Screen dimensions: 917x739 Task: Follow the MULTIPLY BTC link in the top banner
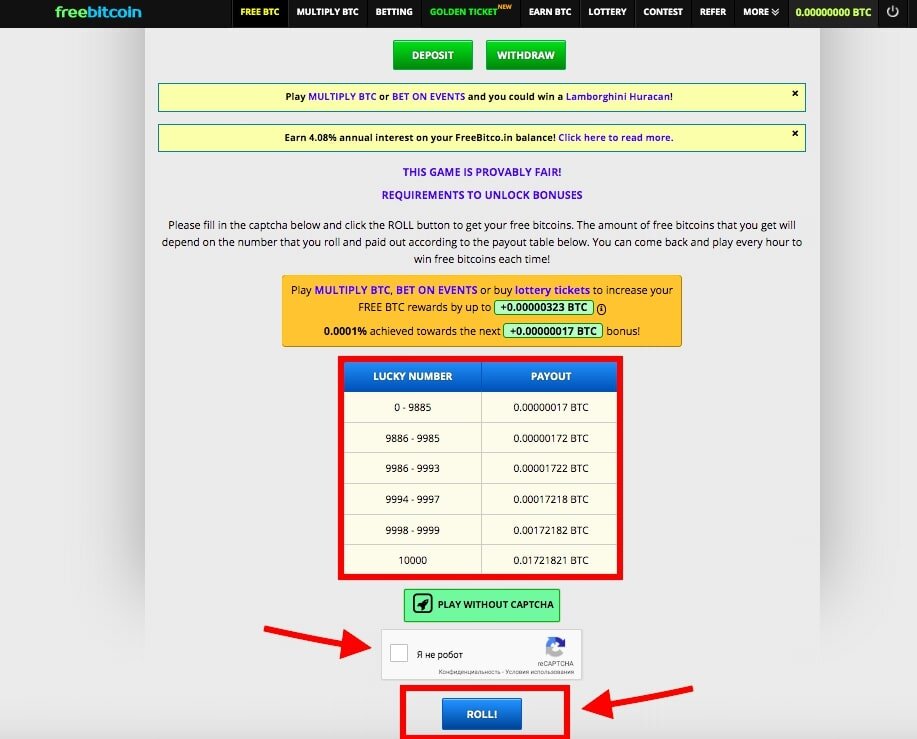pyautogui.click(x=342, y=96)
